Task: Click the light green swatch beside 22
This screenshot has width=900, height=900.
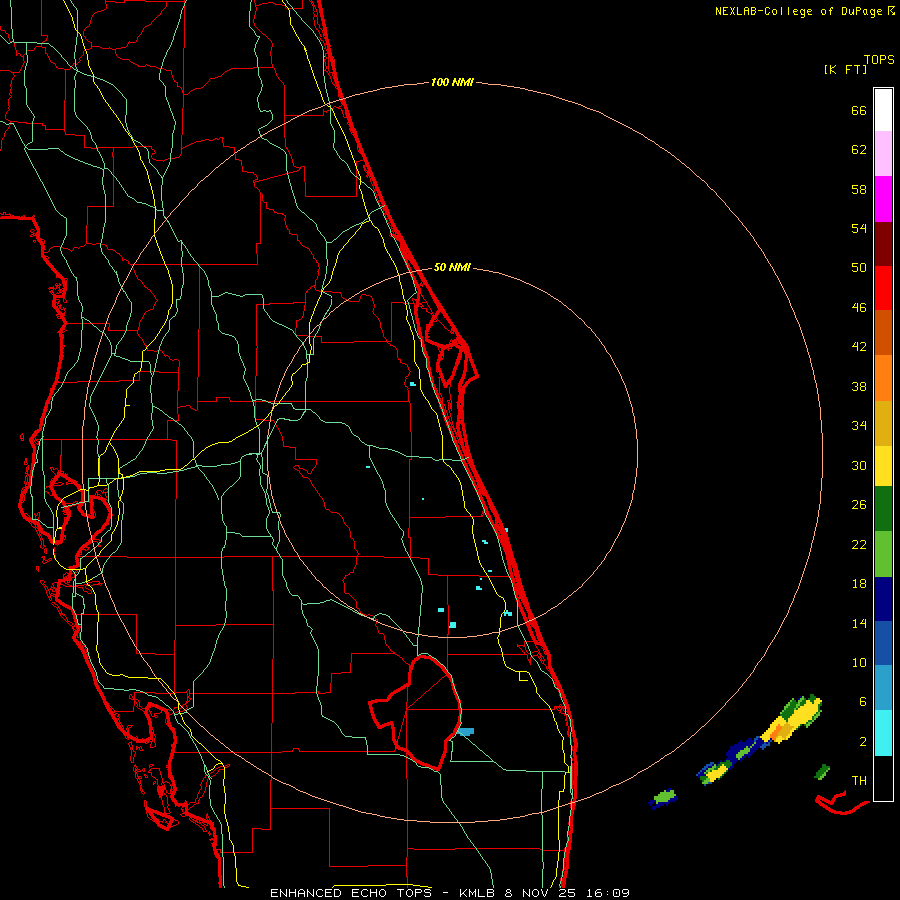Action: [883, 554]
